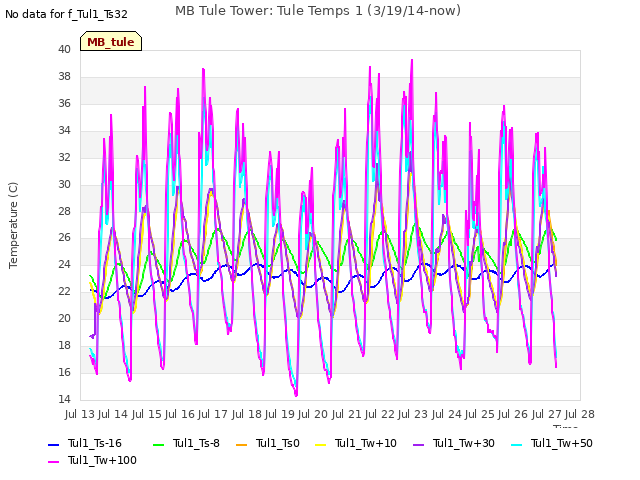Select the Tul1_Tw+30 legend label
The image size is (640, 480).
[x=464, y=444]
